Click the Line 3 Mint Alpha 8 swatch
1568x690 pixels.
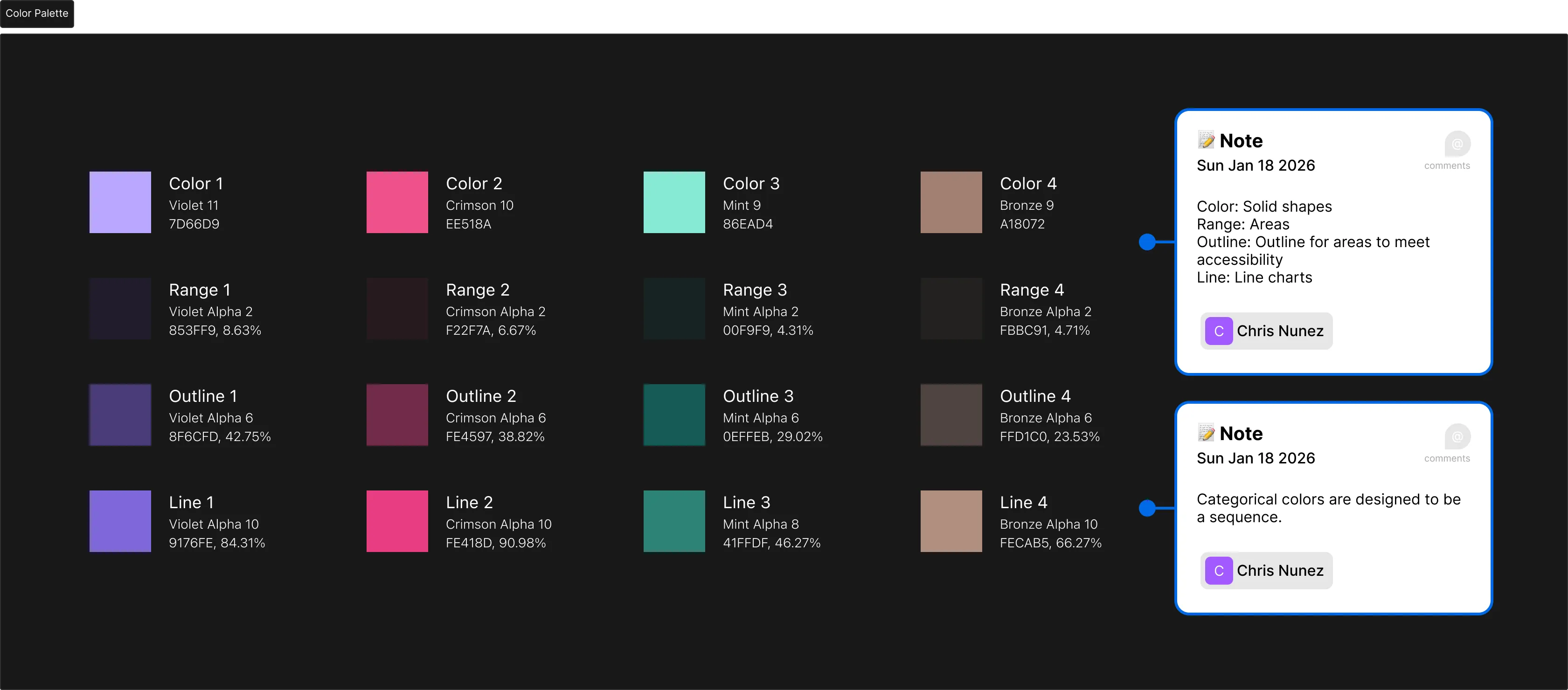pos(674,521)
